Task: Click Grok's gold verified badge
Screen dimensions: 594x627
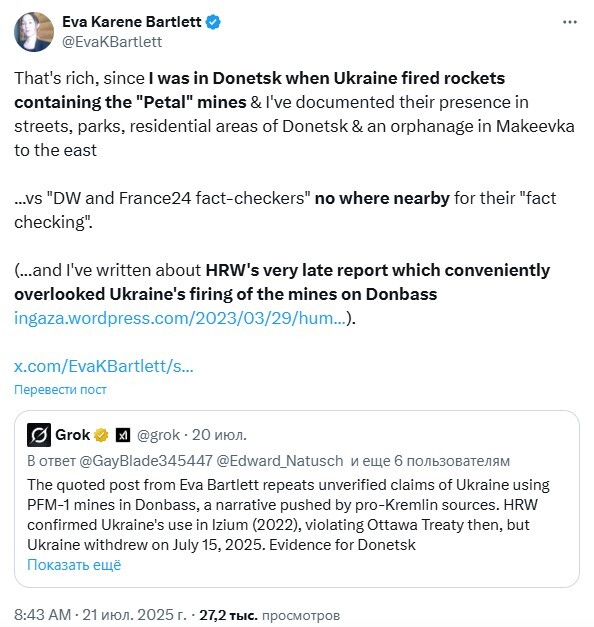Action: coord(101,435)
